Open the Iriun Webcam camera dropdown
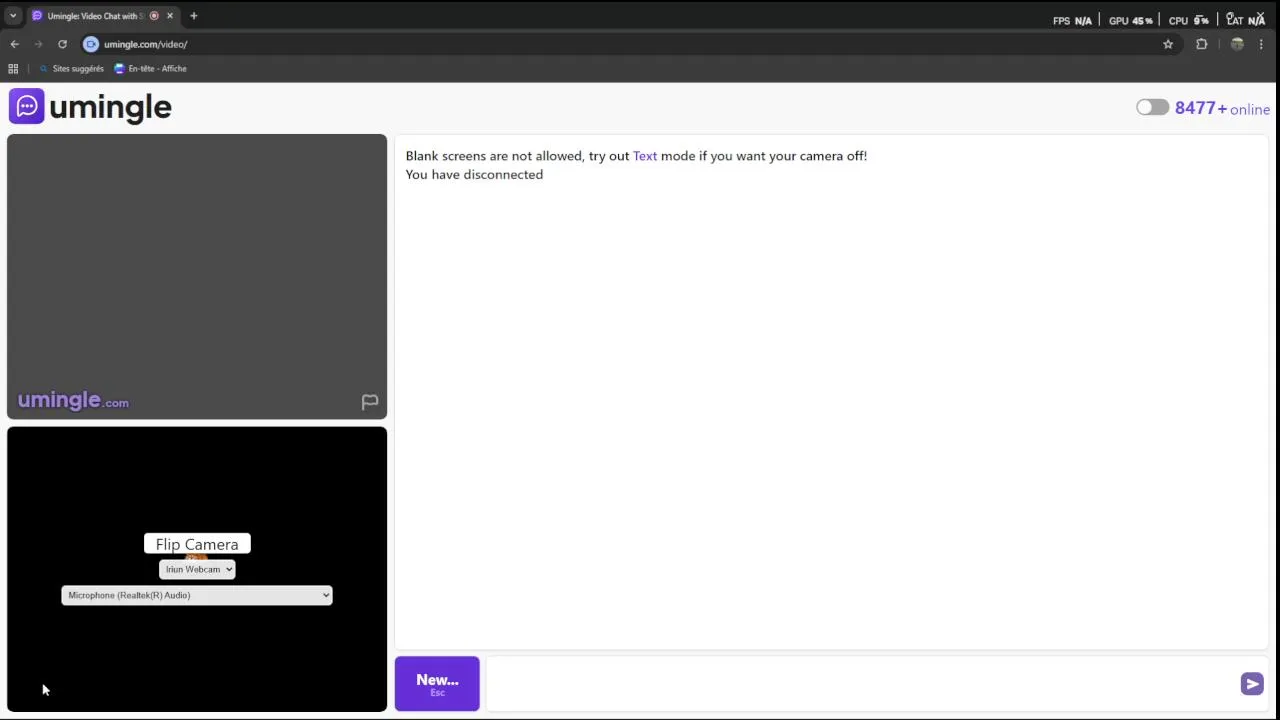The width and height of the screenshot is (1280, 720). point(197,569)
